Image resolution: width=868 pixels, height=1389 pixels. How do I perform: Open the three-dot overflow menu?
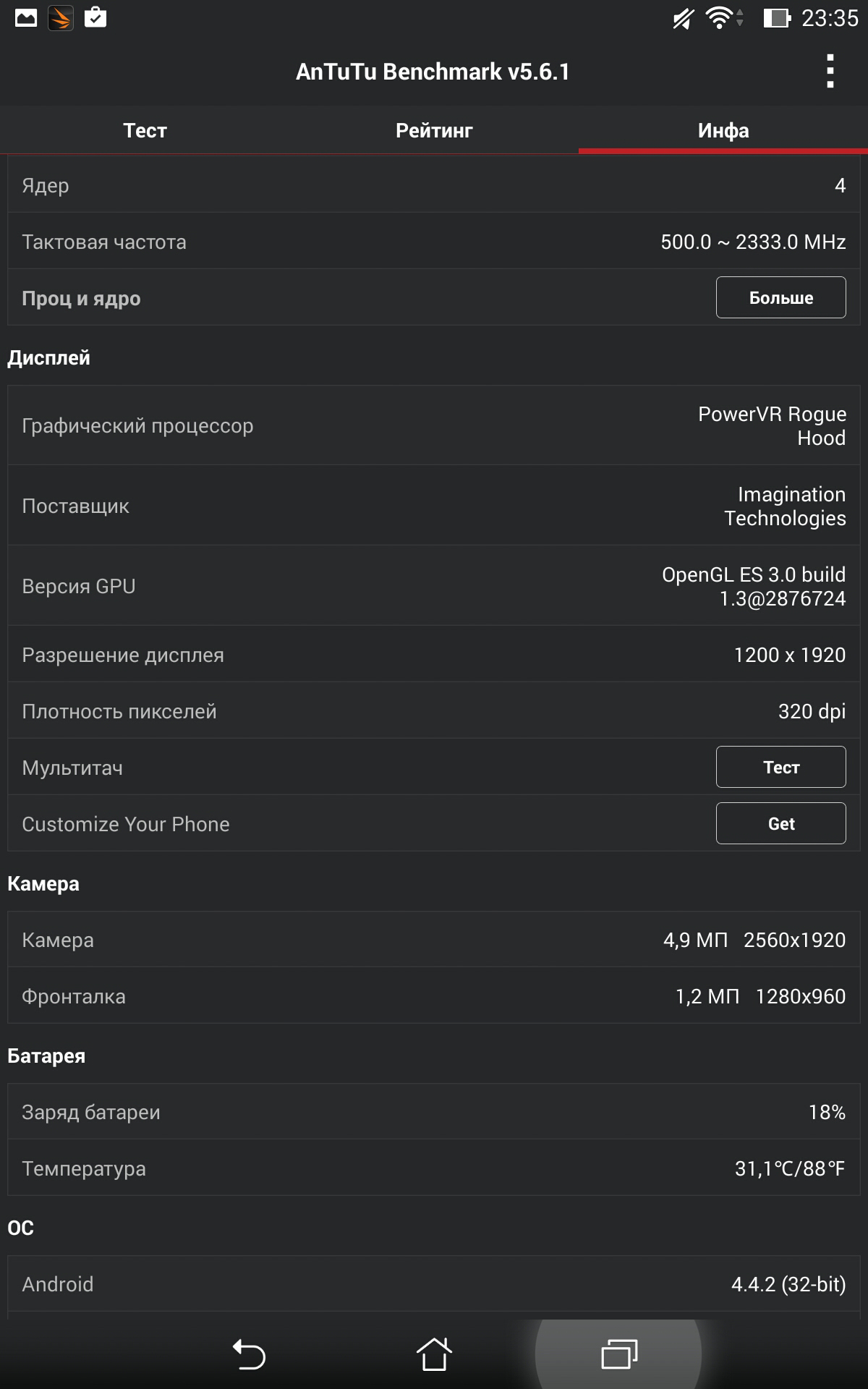[830, 71]
